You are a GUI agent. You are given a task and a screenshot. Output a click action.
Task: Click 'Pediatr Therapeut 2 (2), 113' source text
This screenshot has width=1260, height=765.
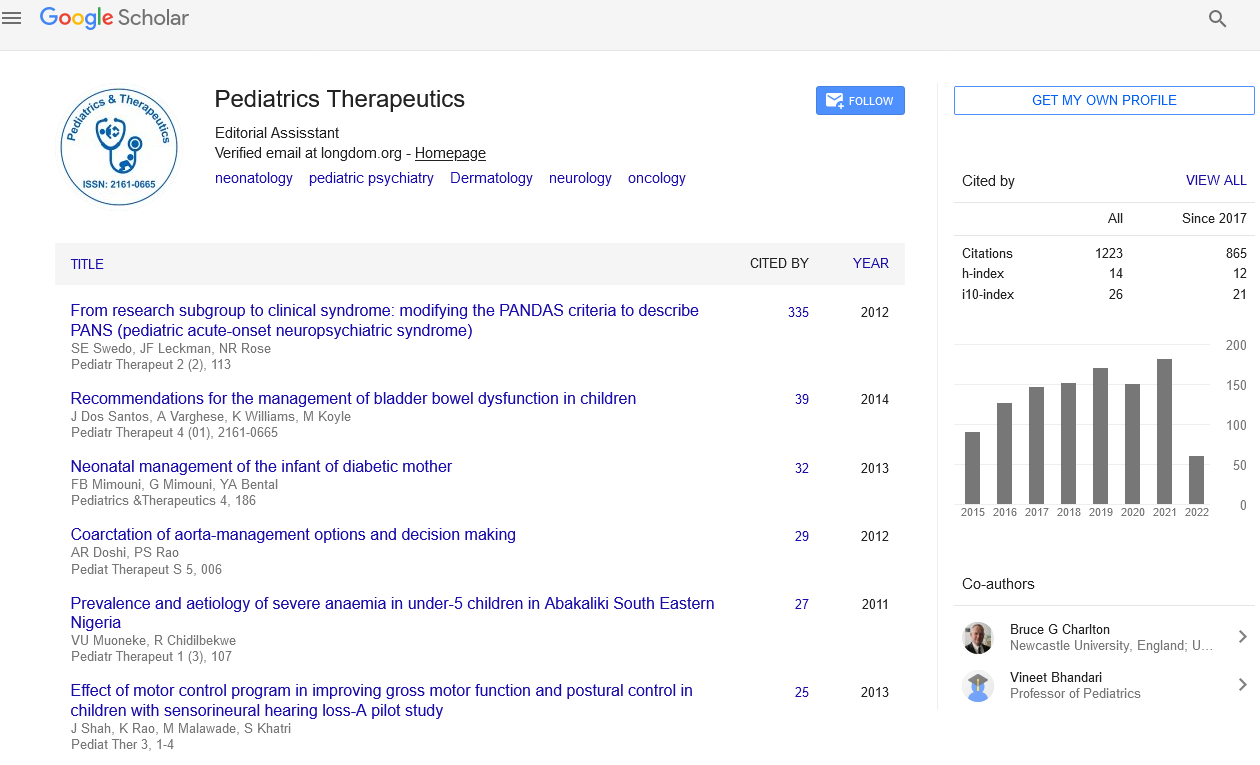coord(151,365)
